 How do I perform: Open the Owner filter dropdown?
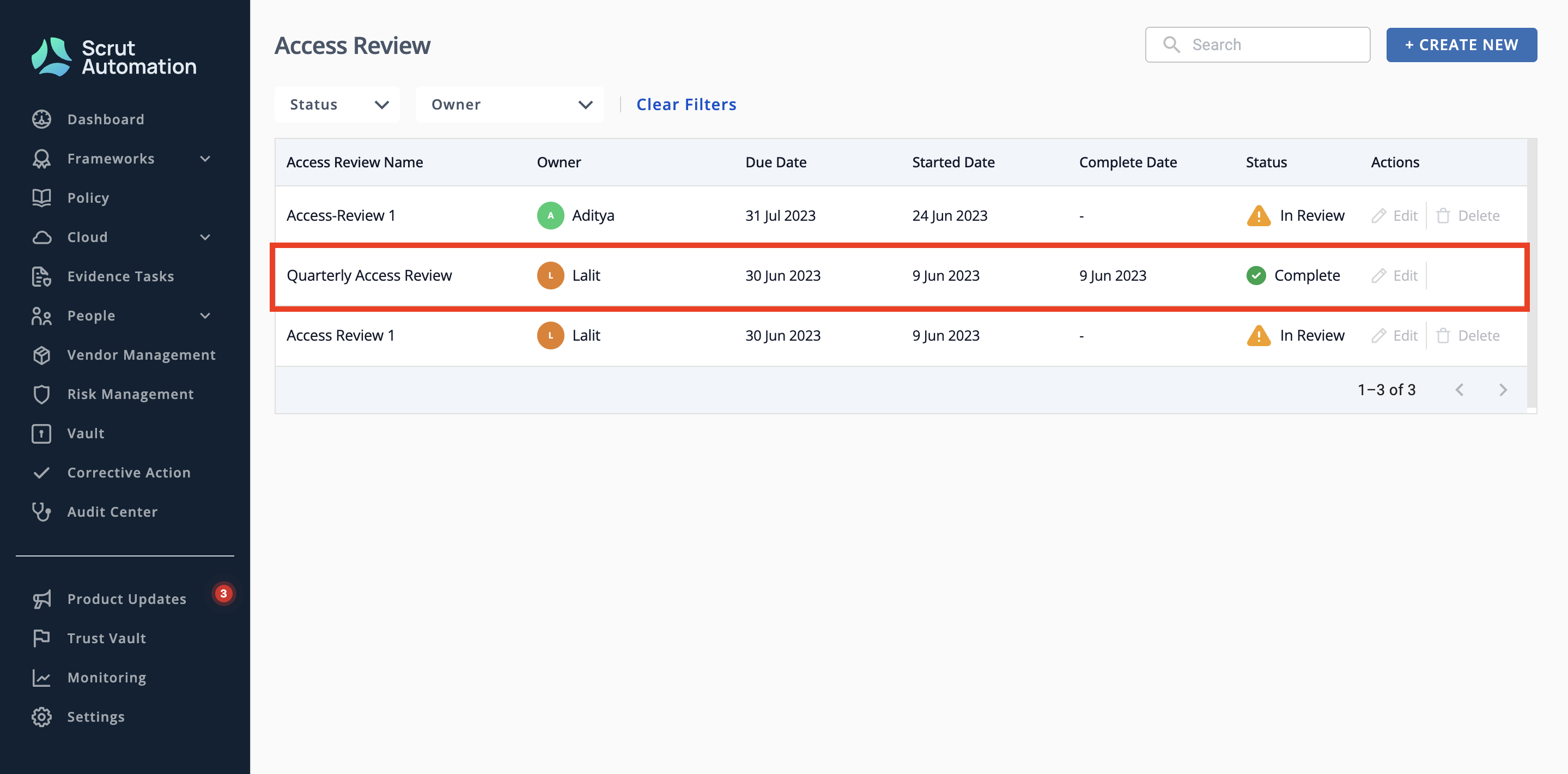pyautogui.click(x=509, y=105)
